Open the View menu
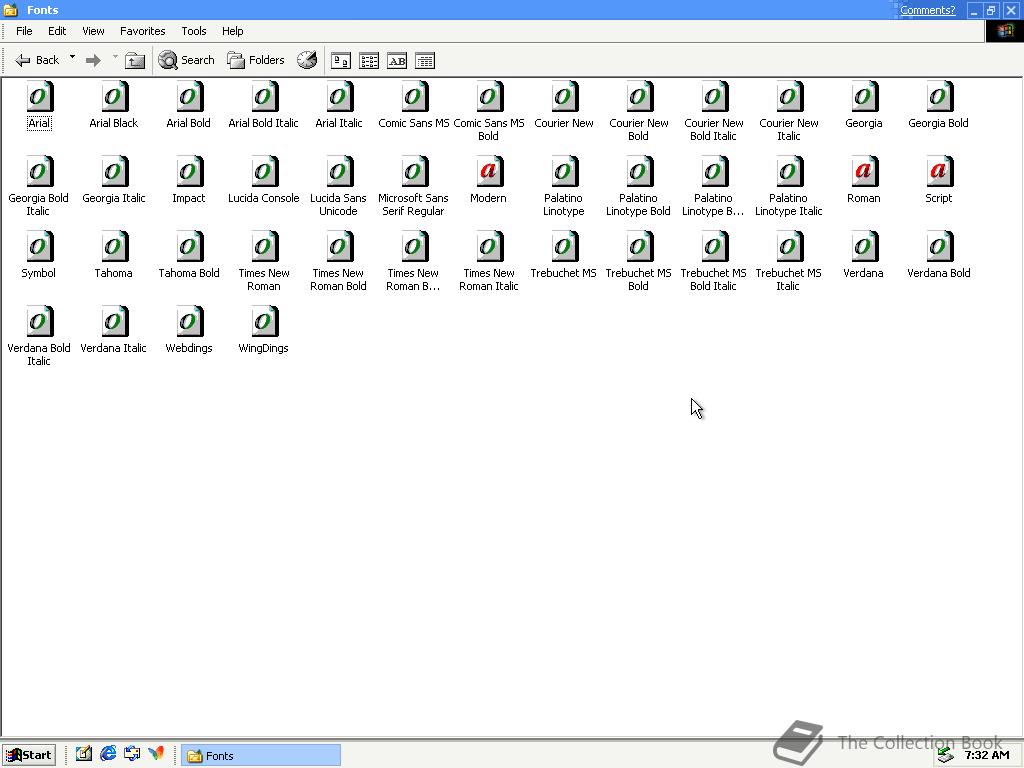This screenshot has width=1024, height=768. pos(93,31)
